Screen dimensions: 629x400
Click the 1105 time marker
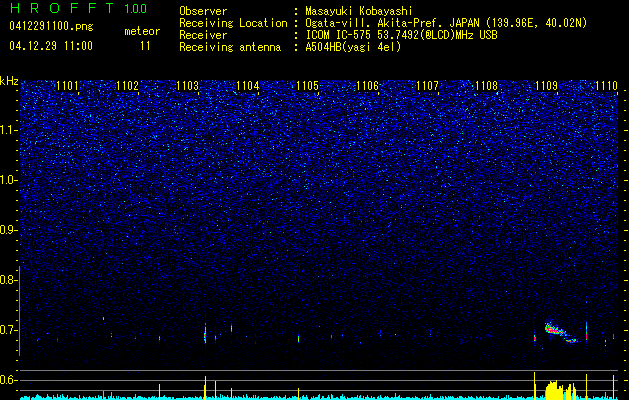[308, 86]
